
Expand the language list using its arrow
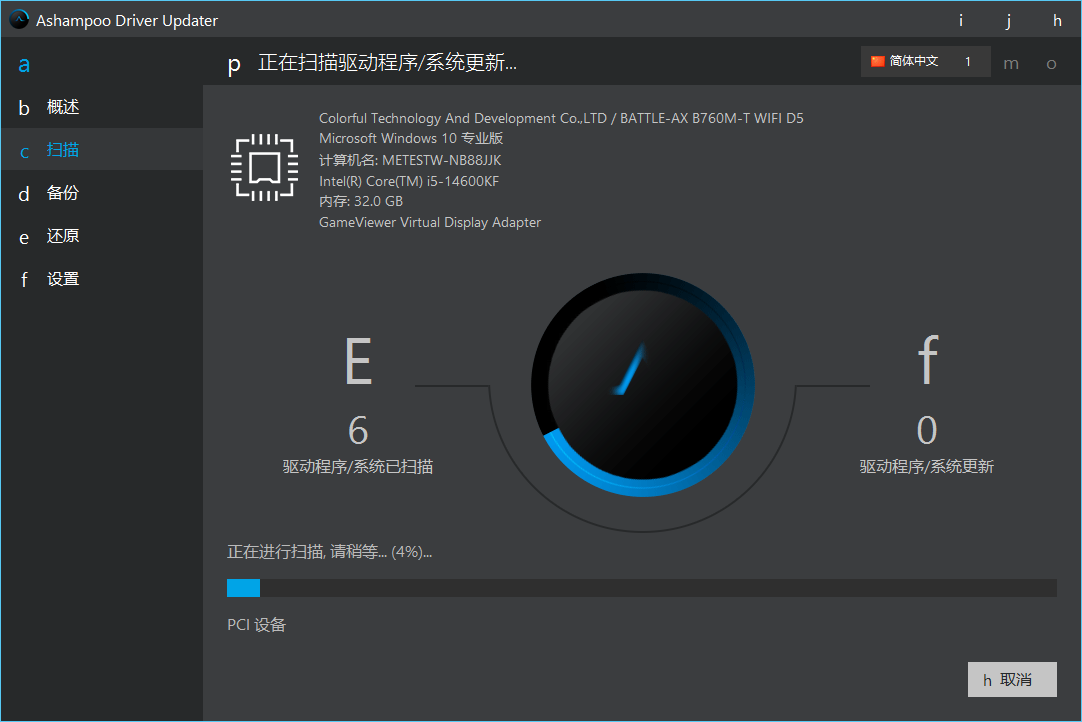tap(967, 61)
